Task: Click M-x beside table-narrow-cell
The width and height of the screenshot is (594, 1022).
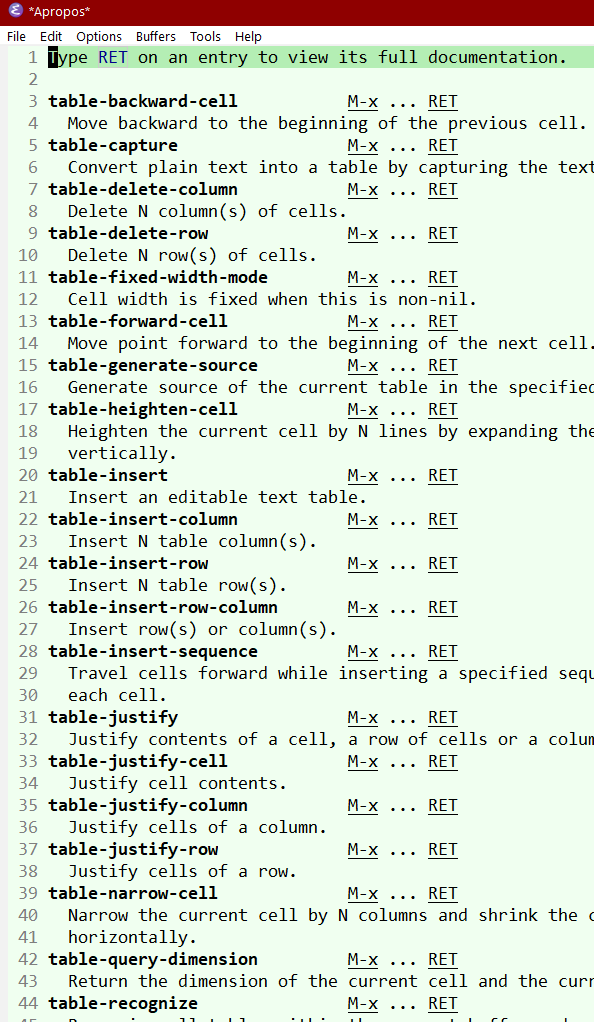Action: [x=362, y=893]
